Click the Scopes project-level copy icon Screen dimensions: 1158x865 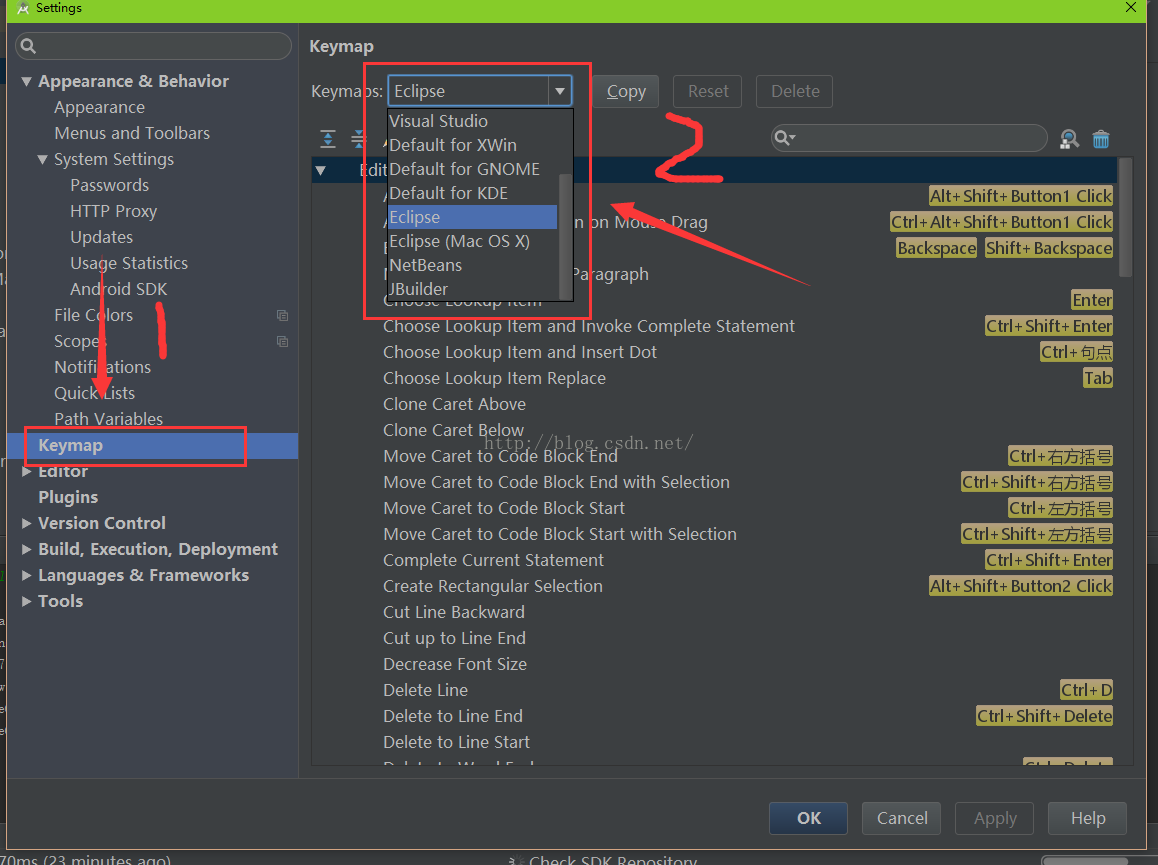(282, 341)
